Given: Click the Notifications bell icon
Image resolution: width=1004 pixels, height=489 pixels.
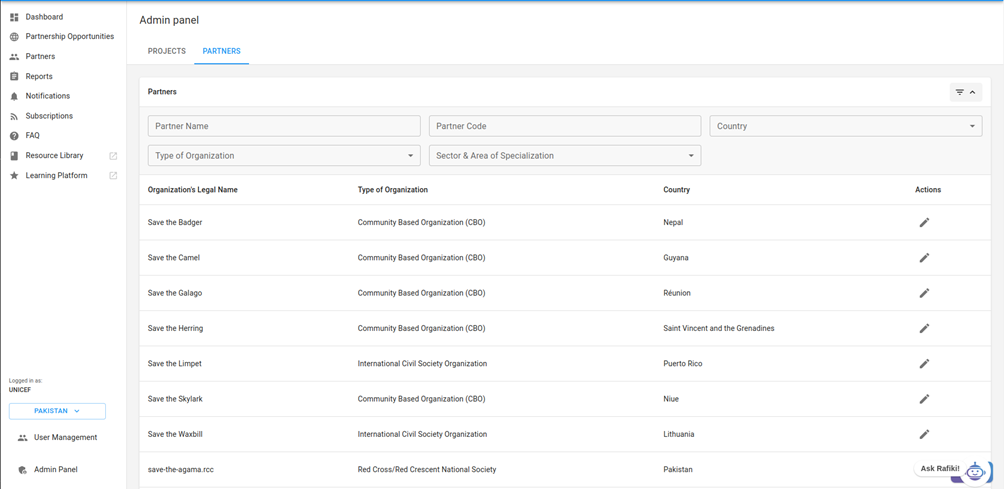Looking at the screenshot, I should click(x=14, y=96).
